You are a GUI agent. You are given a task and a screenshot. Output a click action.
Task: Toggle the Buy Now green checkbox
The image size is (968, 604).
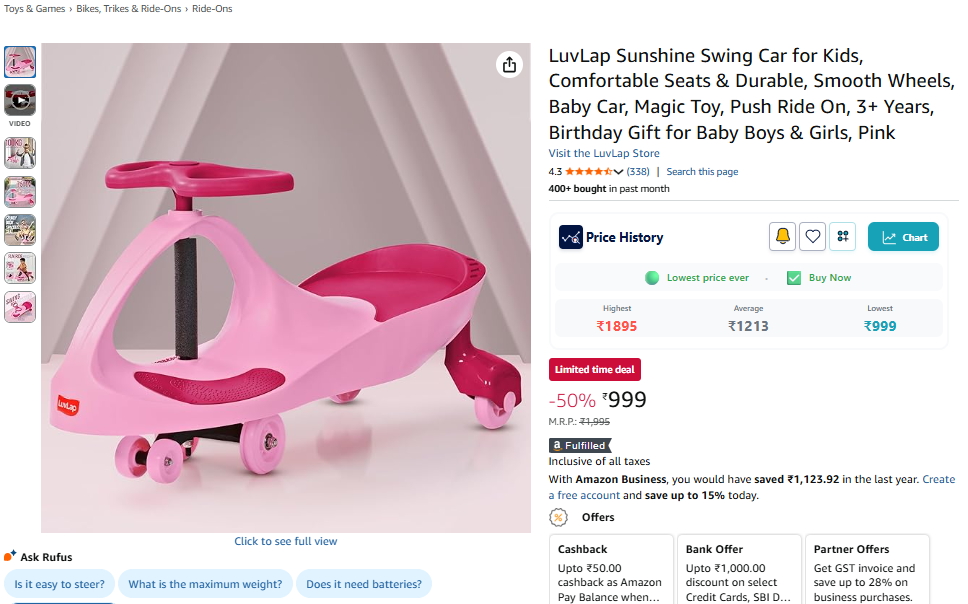coord(794,278)
